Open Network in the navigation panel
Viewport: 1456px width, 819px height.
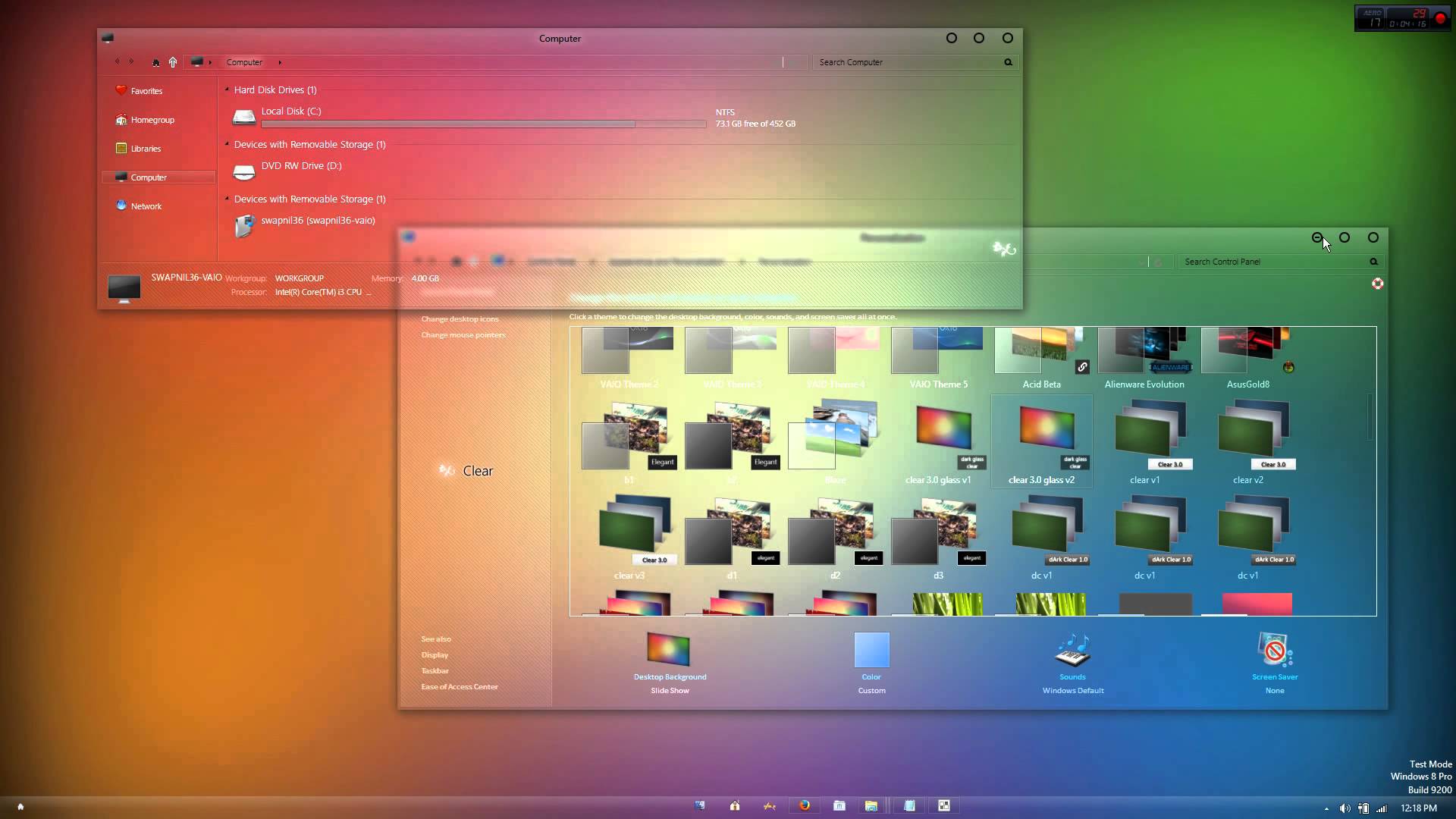pos(145,205)
